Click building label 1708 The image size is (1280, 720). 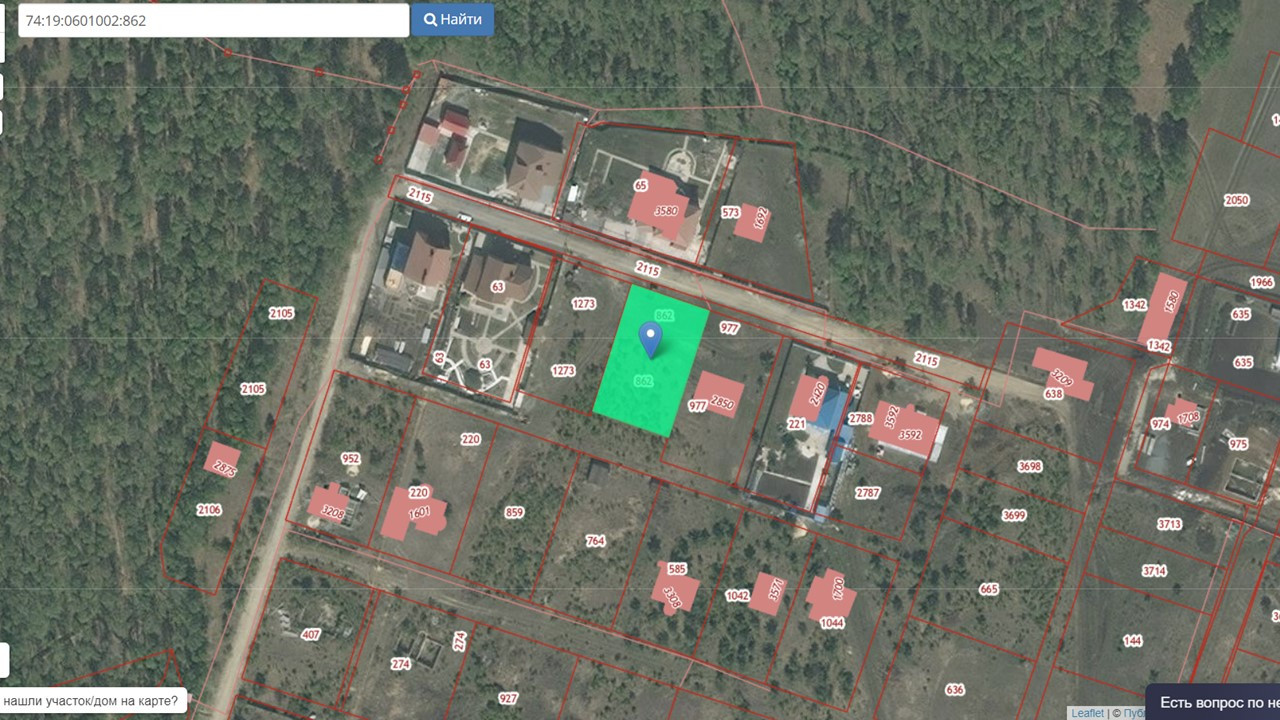coord(1188,417)
